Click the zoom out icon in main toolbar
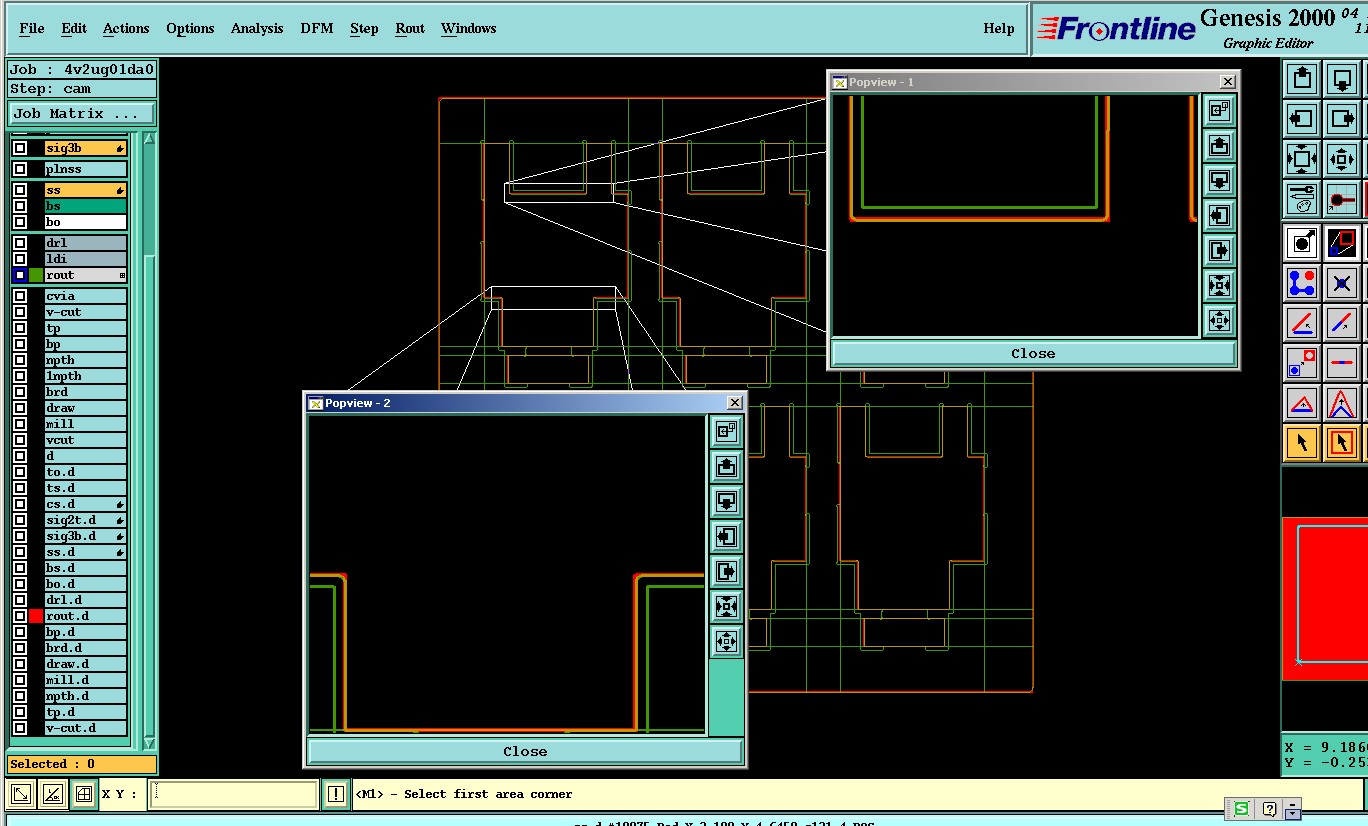Image resolution: width=1368 pixels, height=826 pixels. coord(1341,159)
